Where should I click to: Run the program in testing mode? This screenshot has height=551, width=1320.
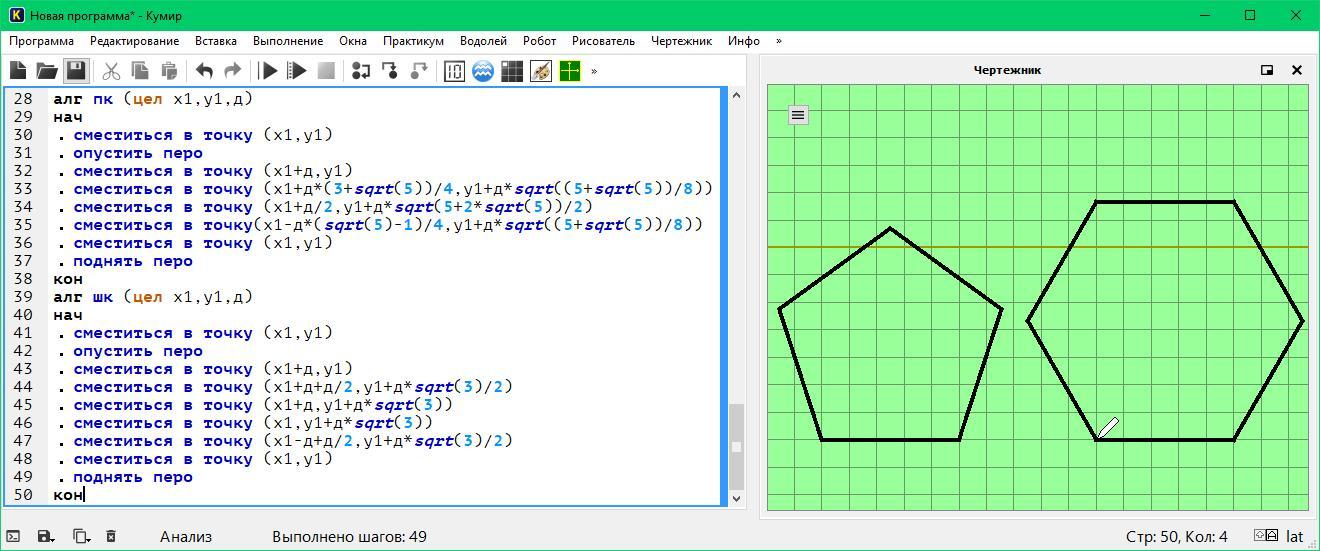(297, 71)
